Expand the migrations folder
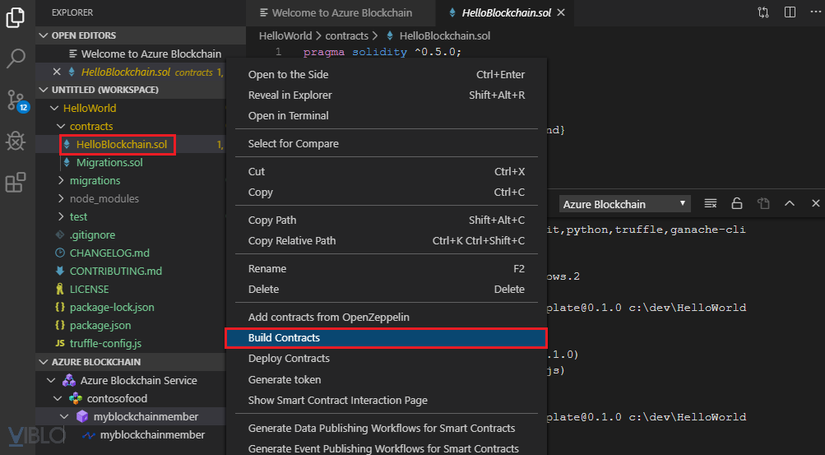 [x=61, y=180]
